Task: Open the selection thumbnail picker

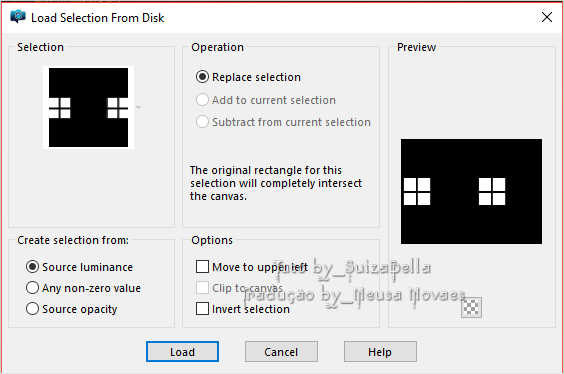Action: coord(88,108)
